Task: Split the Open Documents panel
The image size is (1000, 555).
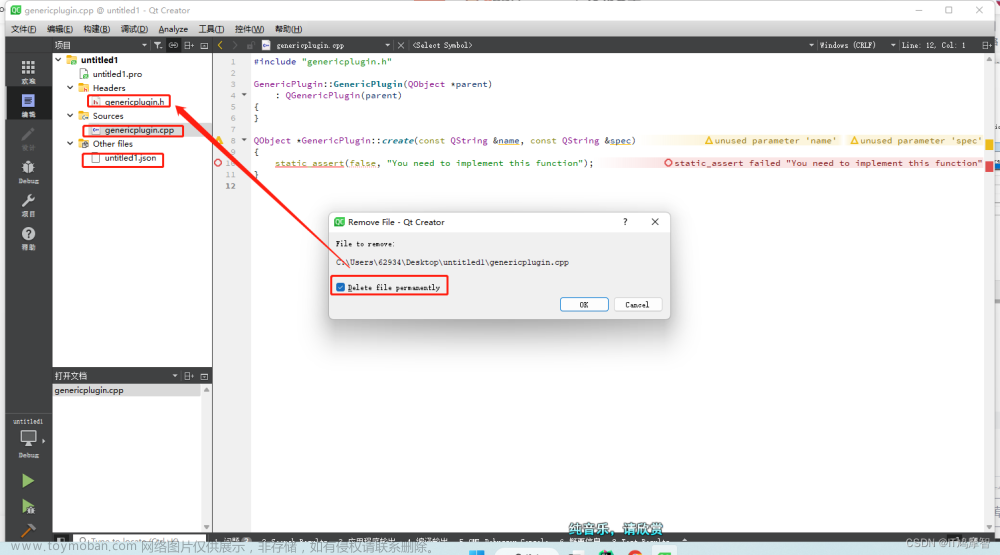Action: (x=189, y=376)
